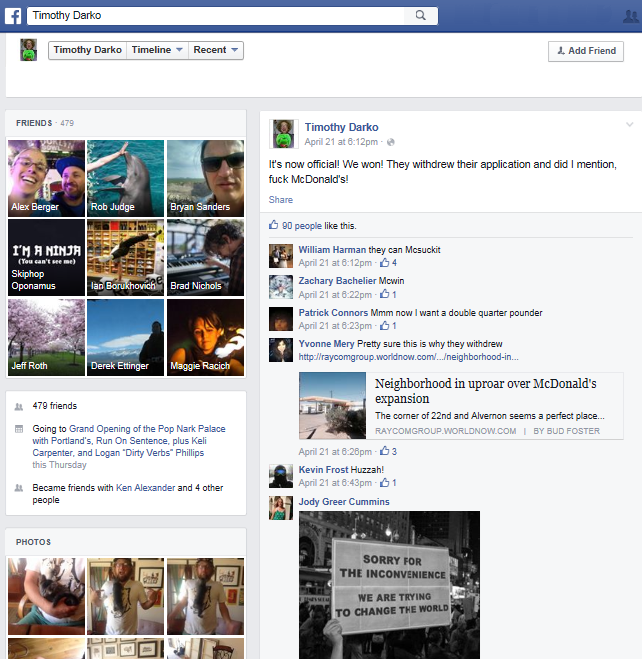Image resolution: width=642 pixels, height=659 pixels.
Task: Click the globe privacy icon on post
Action: tap(391, 142)
